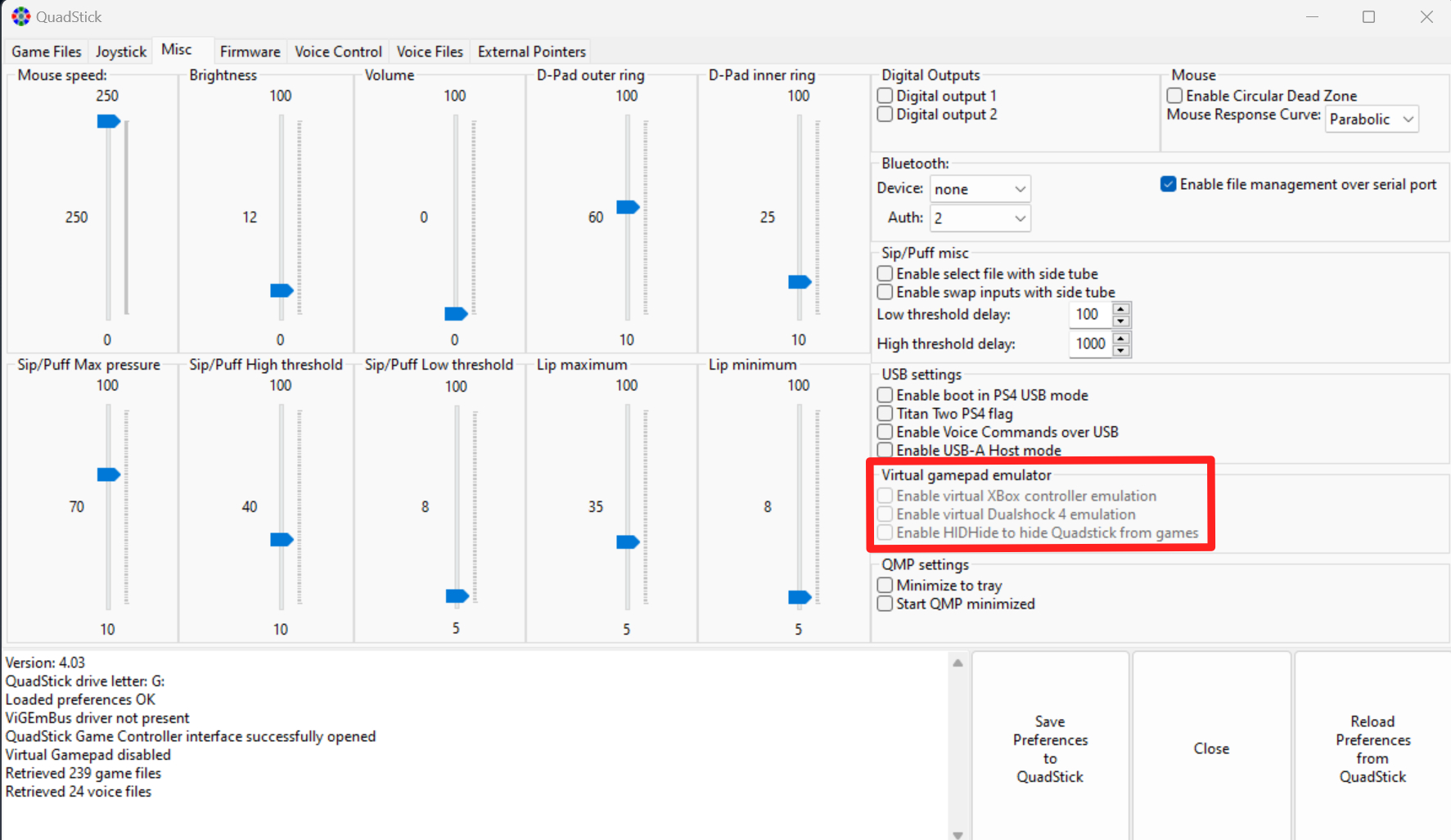Viewport: 1451px width, 840px height.
Task: Enable the Minimize to tray option
Action: pyautogui.click(x=885, y=586)
